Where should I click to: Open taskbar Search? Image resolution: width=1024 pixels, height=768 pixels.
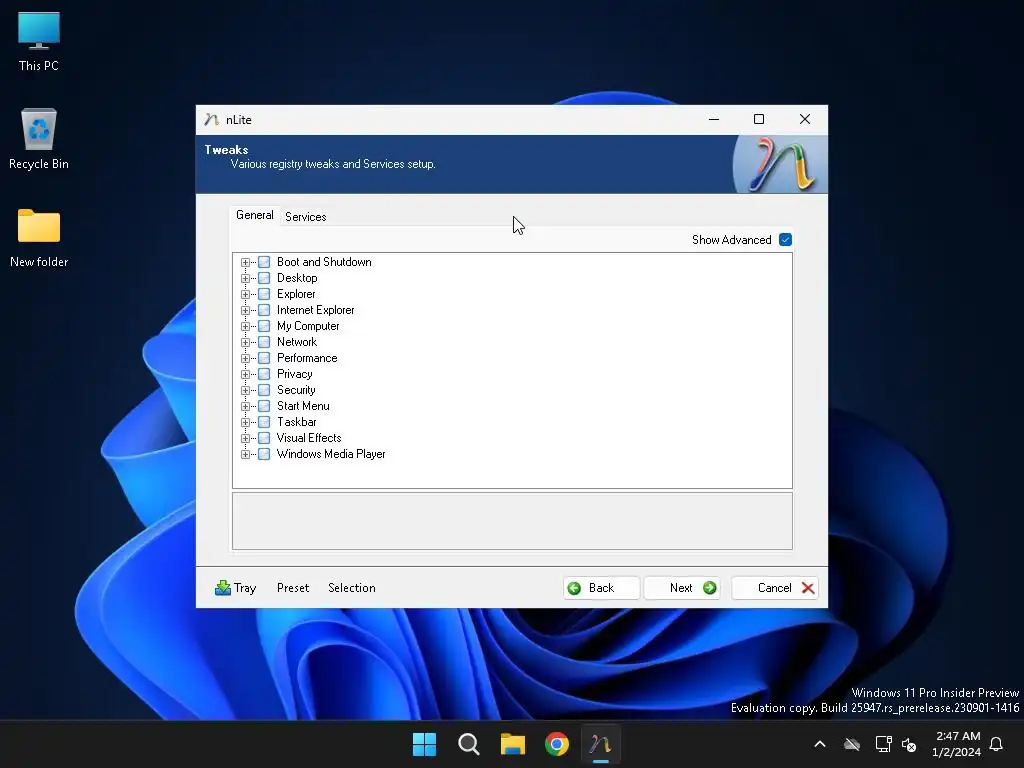[468, 744]
